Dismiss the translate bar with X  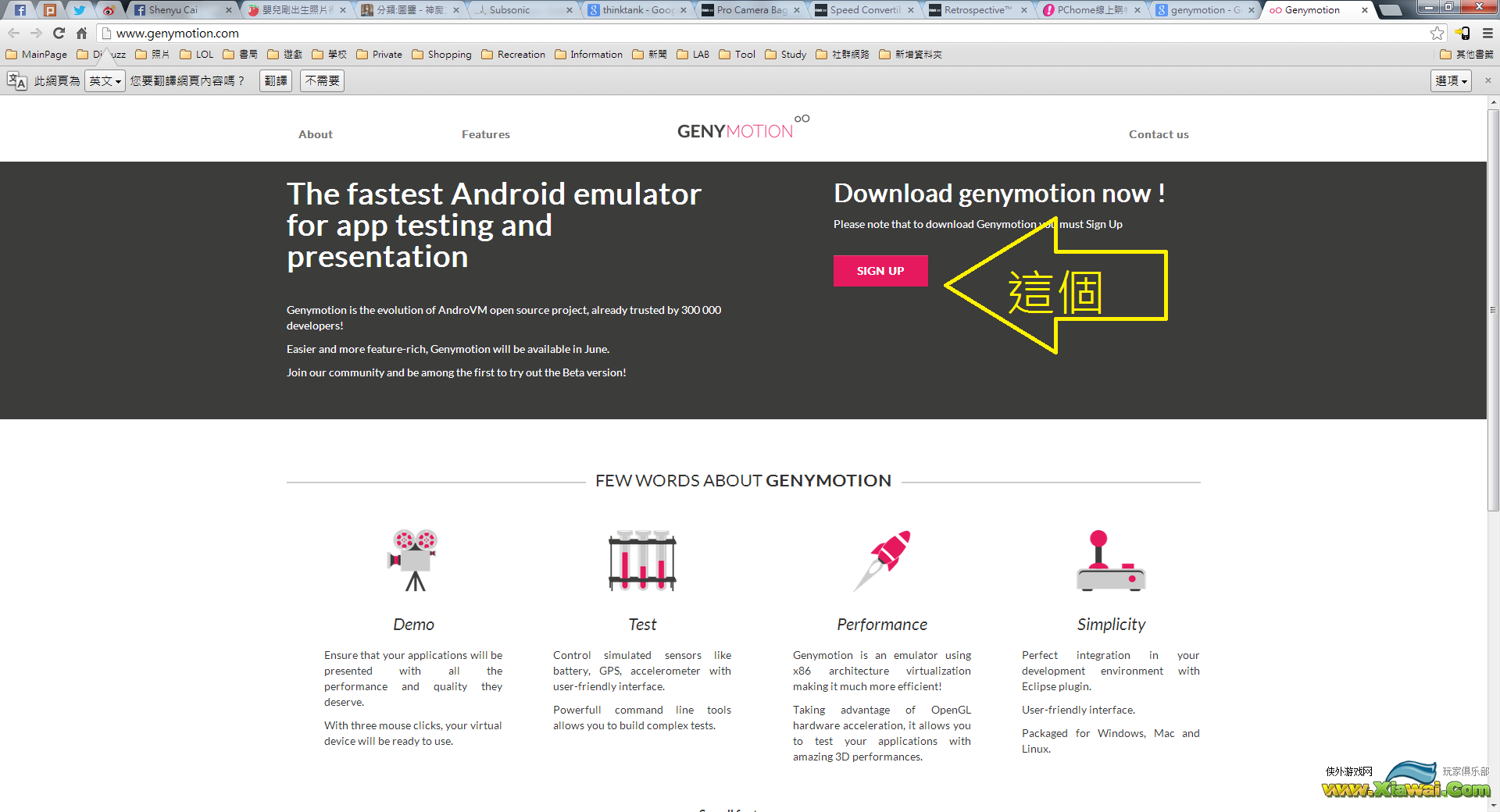pyautogui.click(x=1487, y=80)
